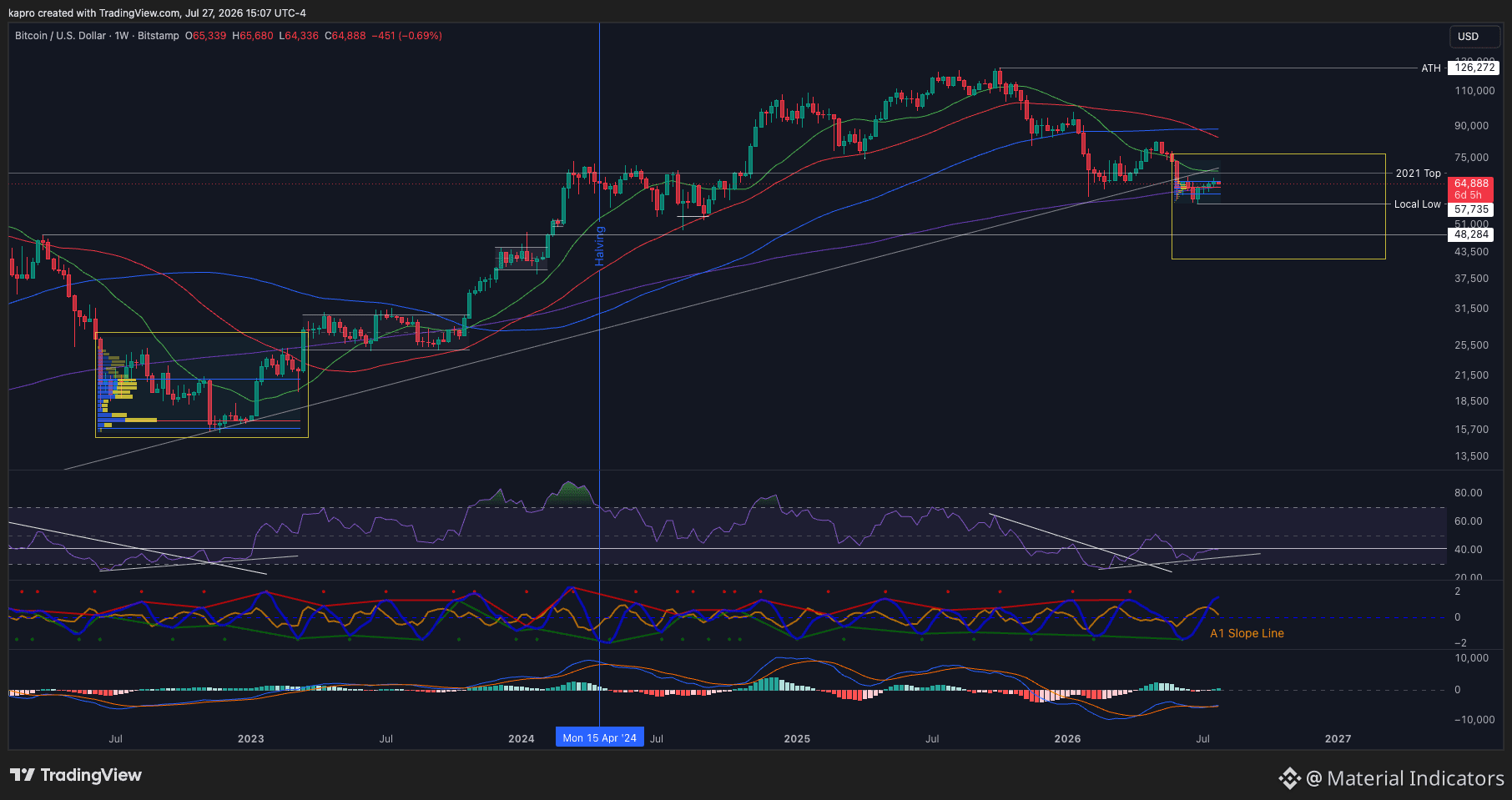Click the 2023 label on time axis

[x=250, y=739]
